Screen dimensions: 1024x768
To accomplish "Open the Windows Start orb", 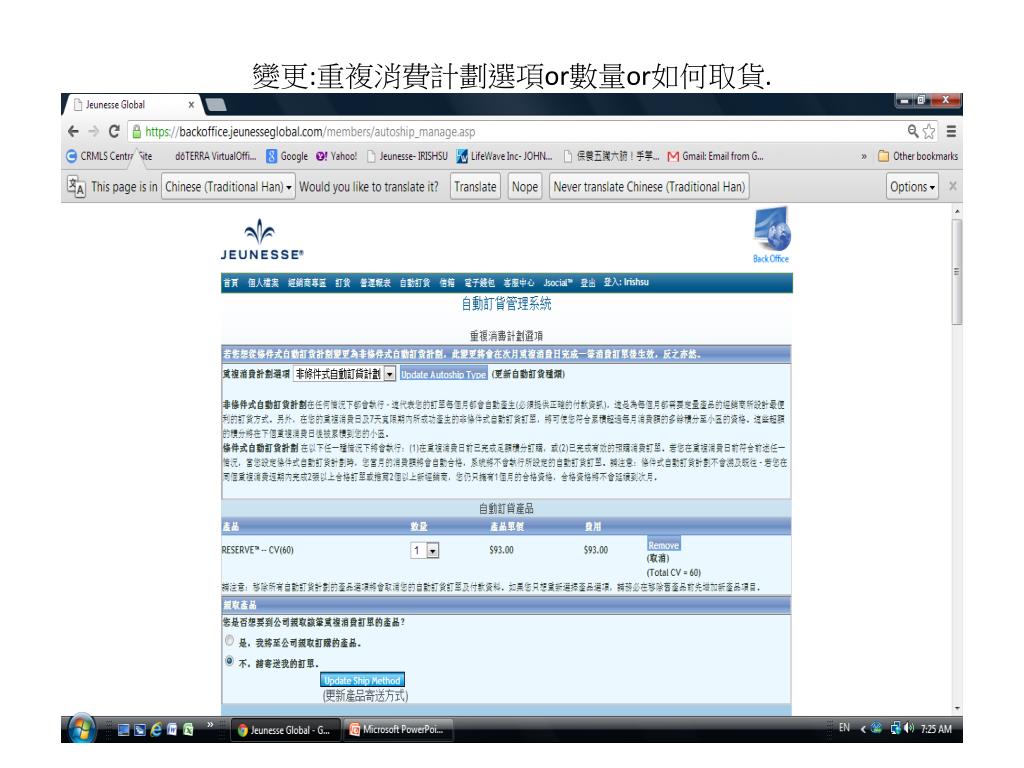I will 82,728.
